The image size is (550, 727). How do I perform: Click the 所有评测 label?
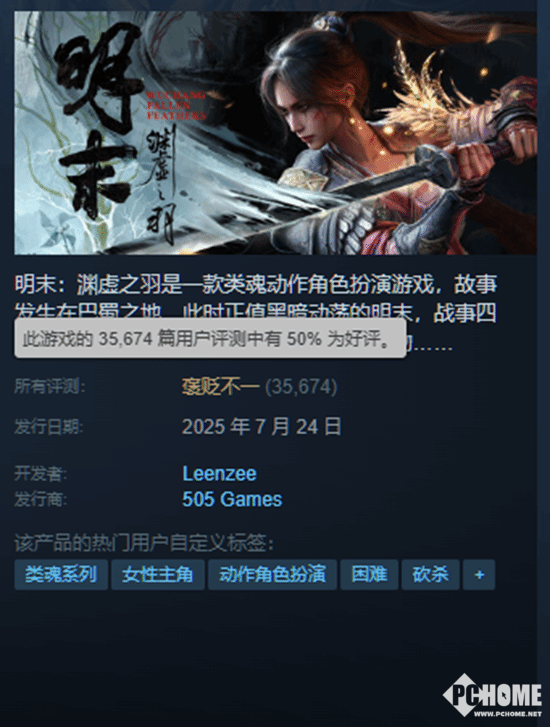pyautogui.click(x=50, y=386)
